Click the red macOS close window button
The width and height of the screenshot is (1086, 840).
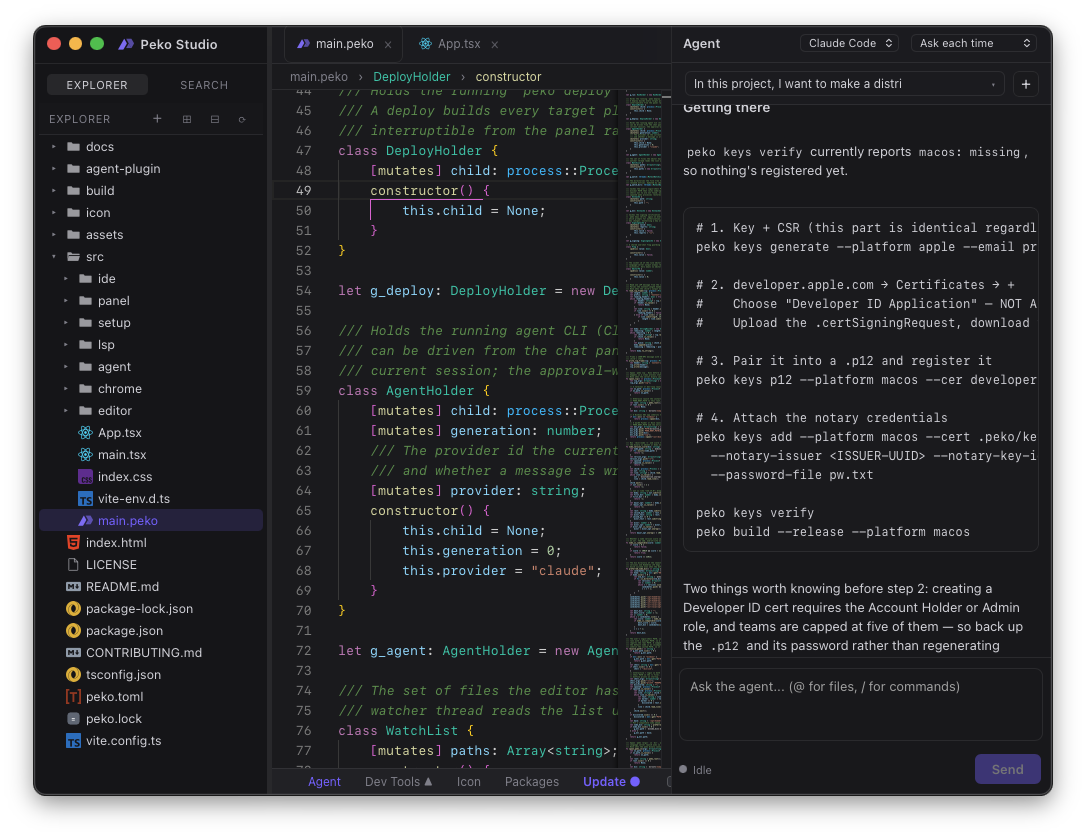click(53, 44)
